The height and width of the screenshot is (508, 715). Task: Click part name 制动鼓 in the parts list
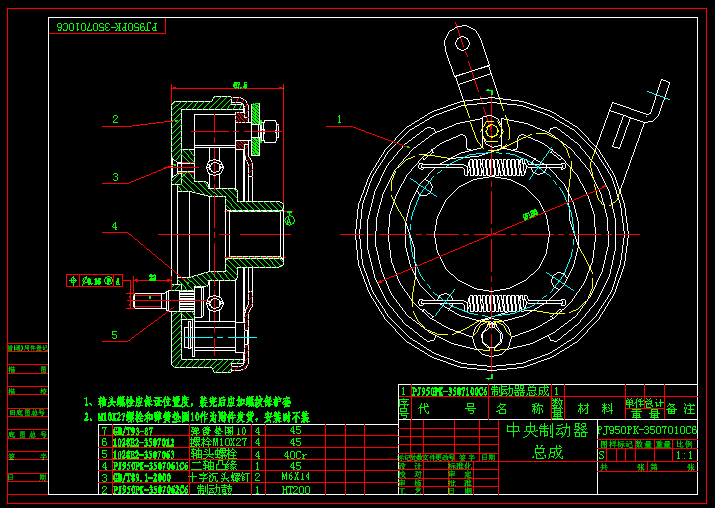point(214,489)
